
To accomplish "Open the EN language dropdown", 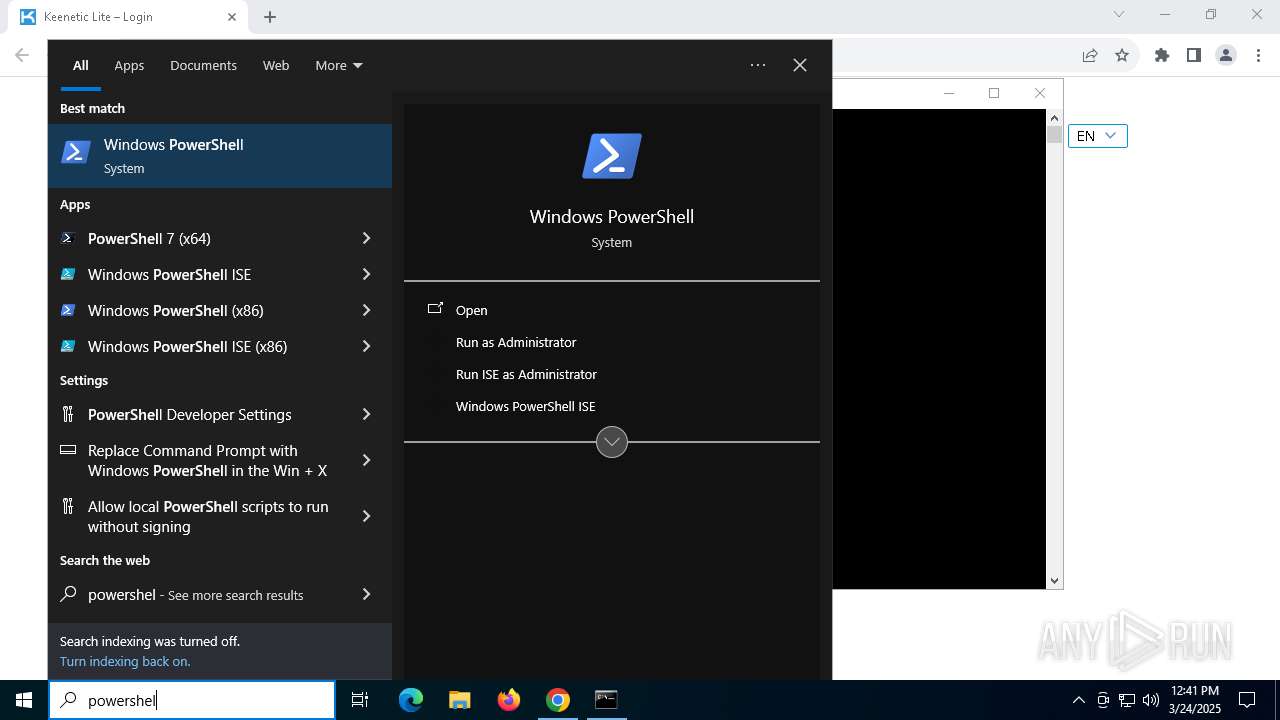I will (x=1098, y=136).
